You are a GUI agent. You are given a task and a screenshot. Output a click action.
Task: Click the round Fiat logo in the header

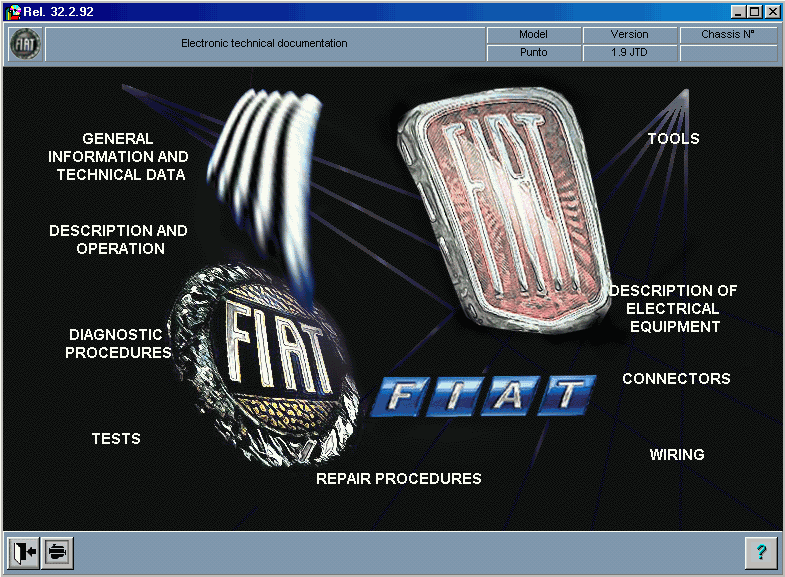26,44
